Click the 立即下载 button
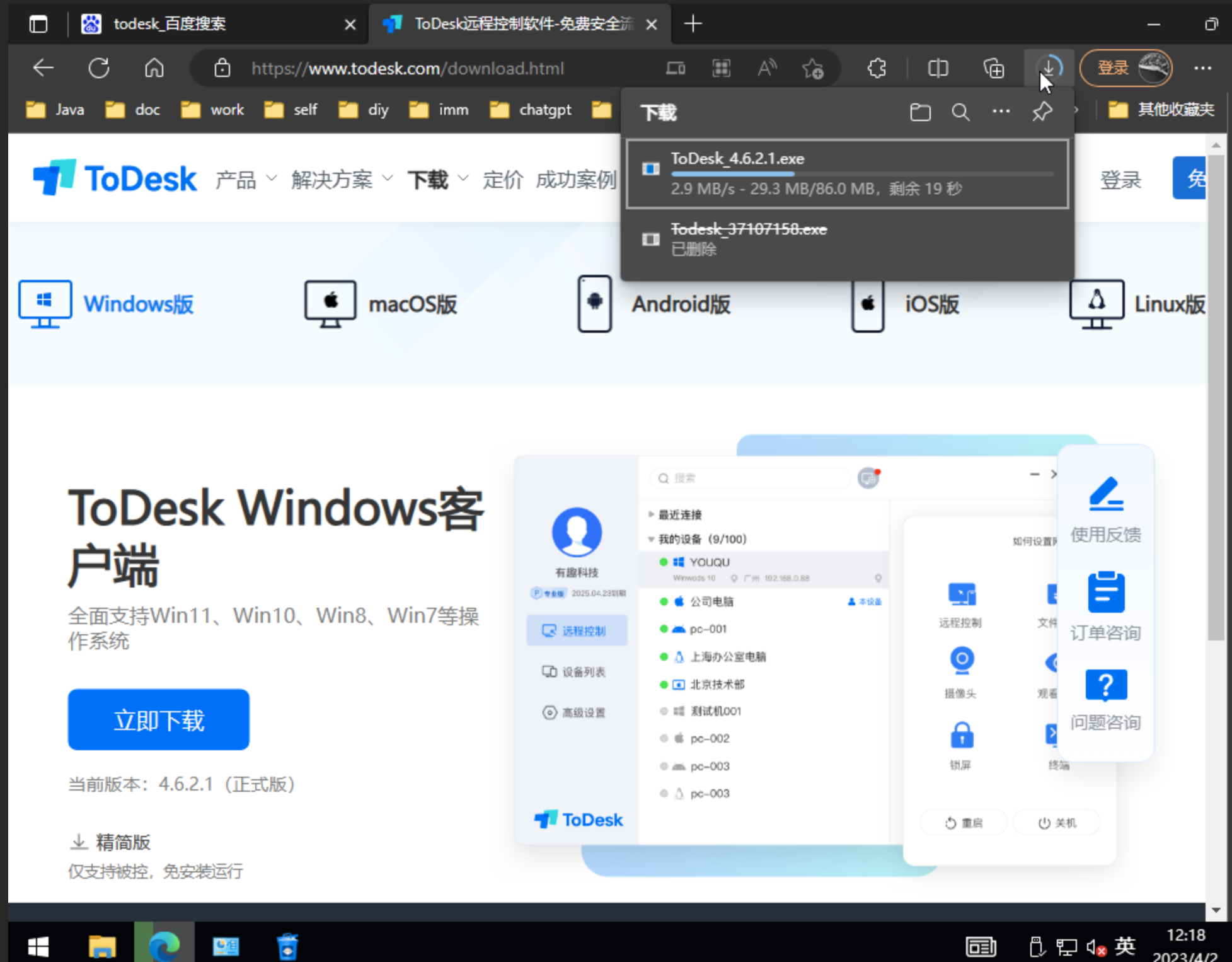1232x962 pixels. tap(159, 719)
